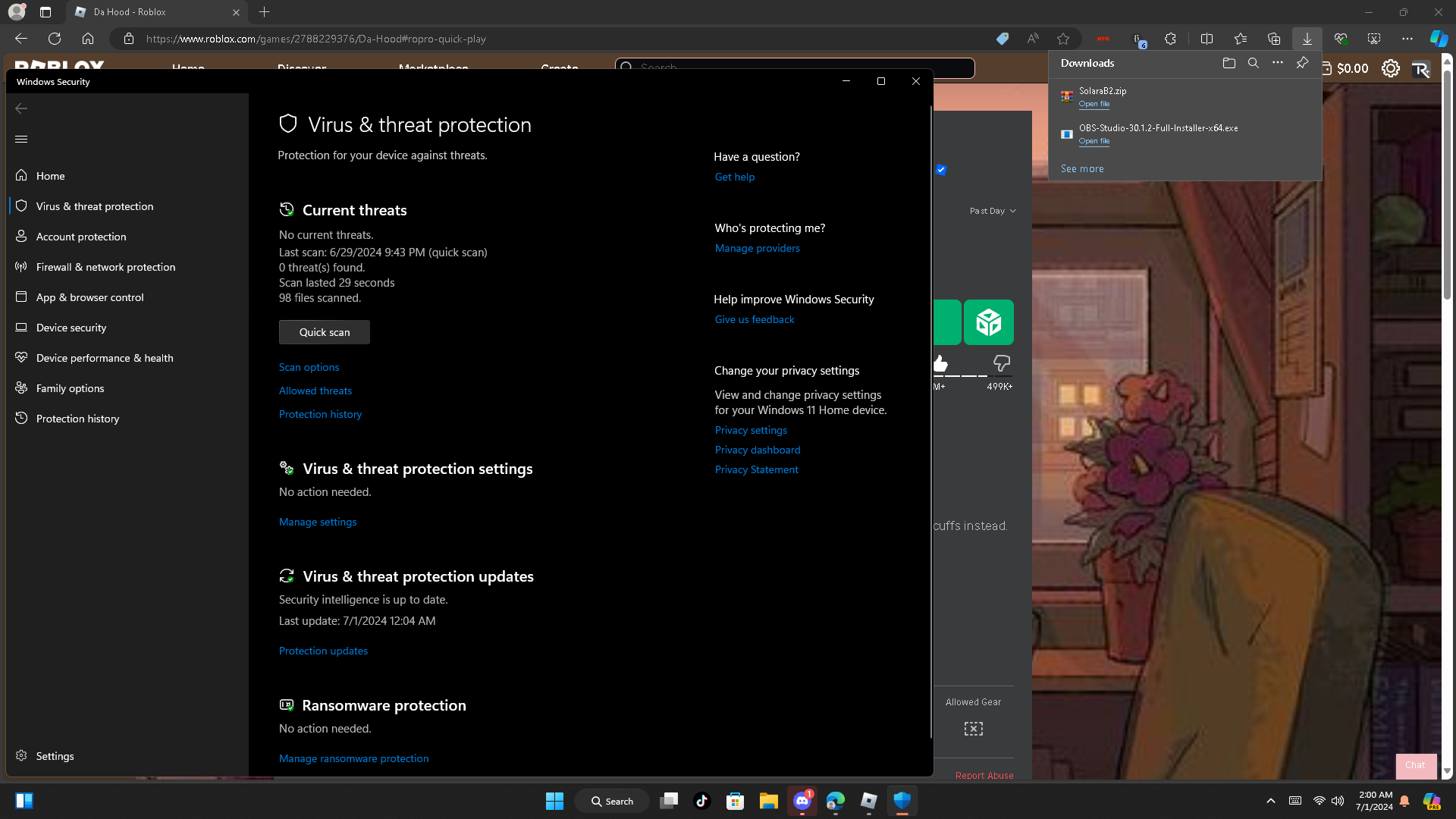The image size is (1456, 819).
Task: Open Manage providers link
Action: (758, 248)
